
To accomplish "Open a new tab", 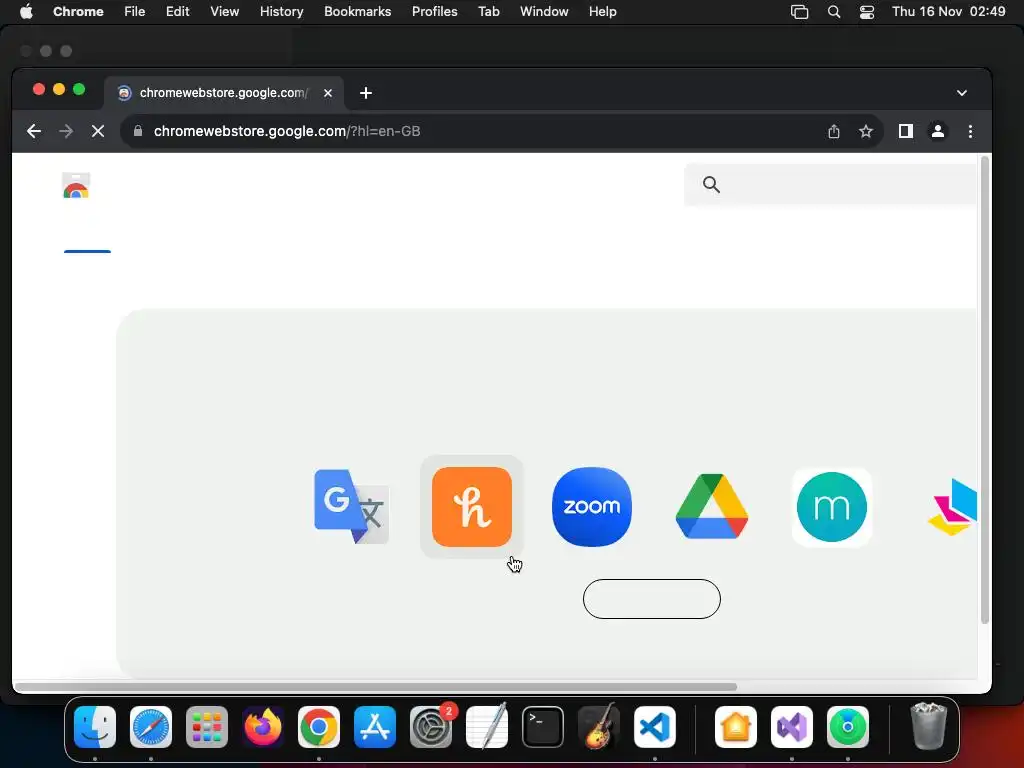I will (366, 93).
